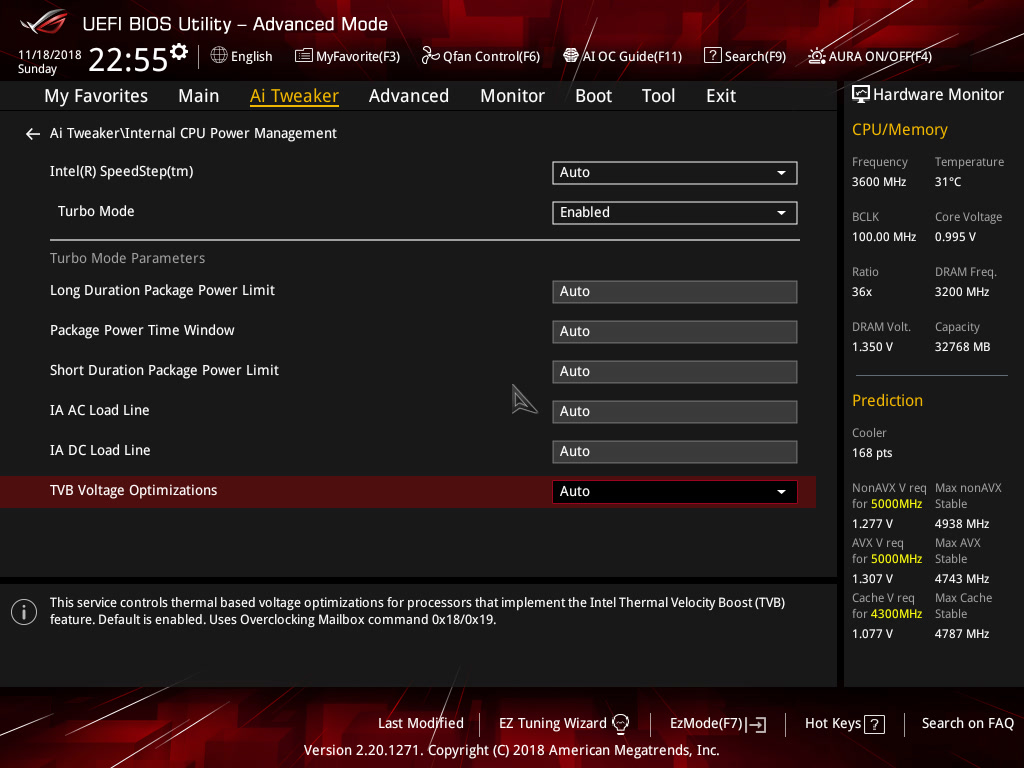Click the Hot Keys question mark icon
The width and height of the screenshot is (1024, 768).
click(x=874, y=724)
